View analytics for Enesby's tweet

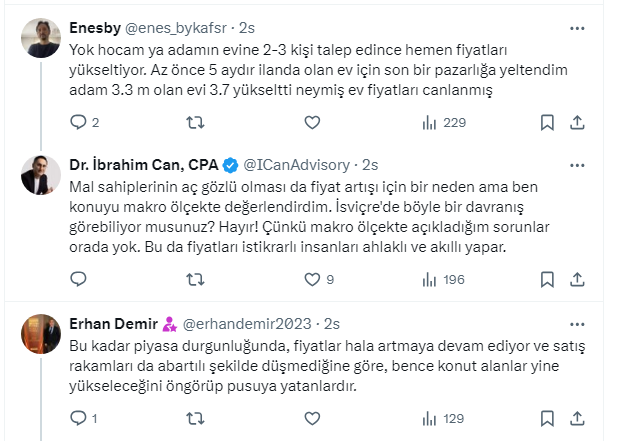429,123
